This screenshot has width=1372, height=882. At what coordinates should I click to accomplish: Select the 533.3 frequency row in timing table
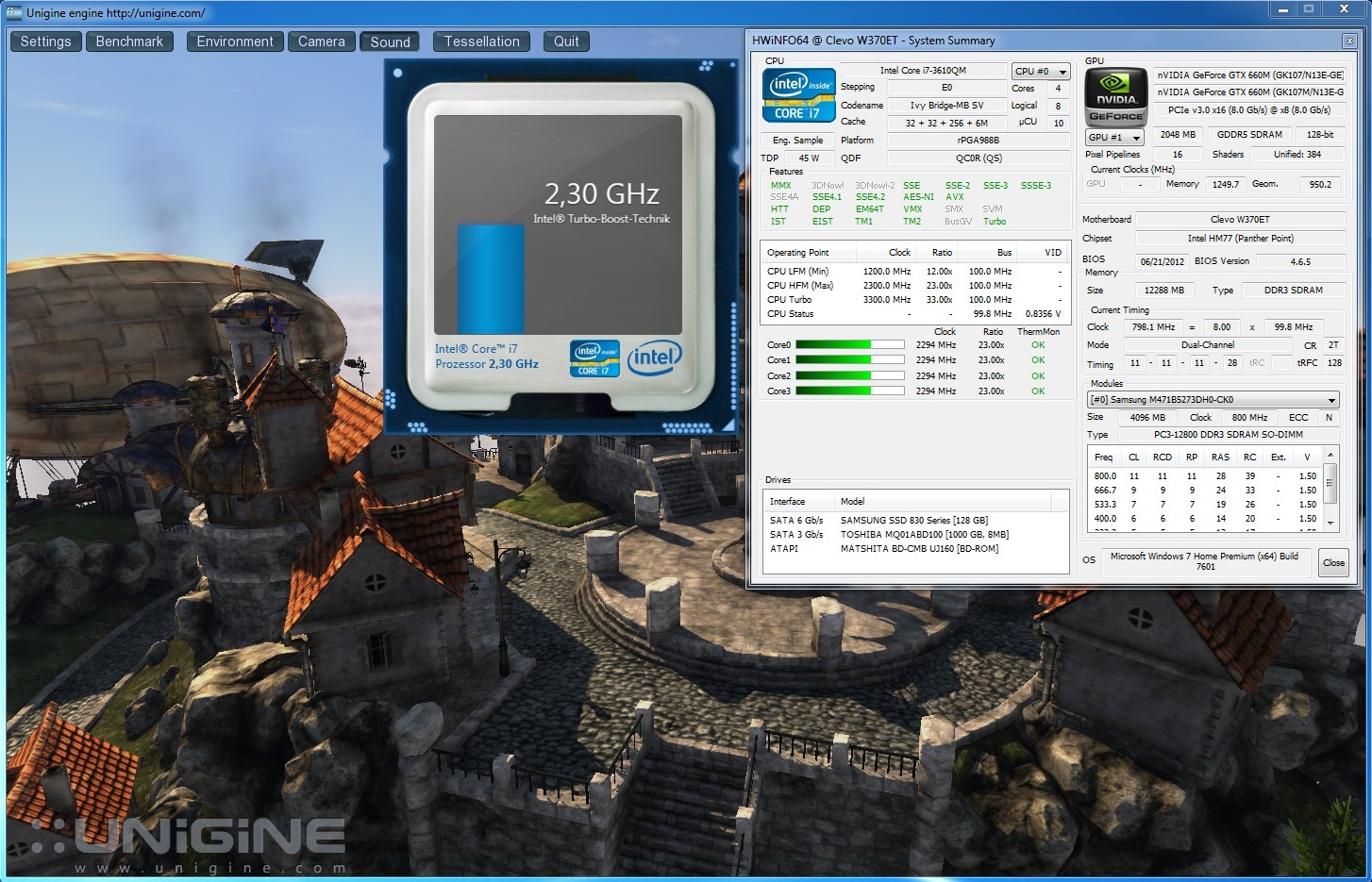click(x=1206, y=505)
